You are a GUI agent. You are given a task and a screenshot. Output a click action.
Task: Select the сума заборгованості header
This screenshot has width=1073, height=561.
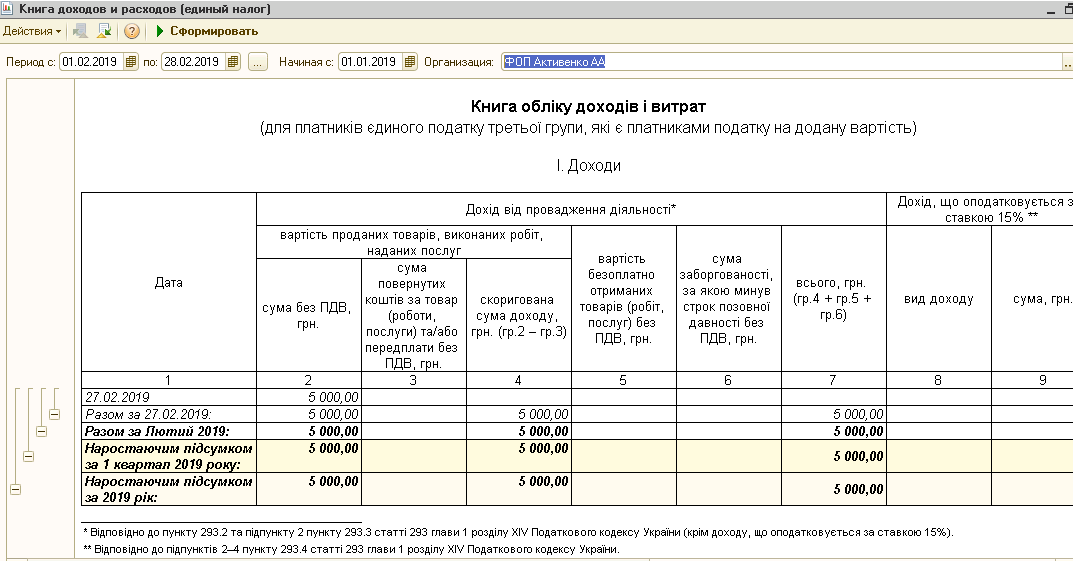[729, 299]
